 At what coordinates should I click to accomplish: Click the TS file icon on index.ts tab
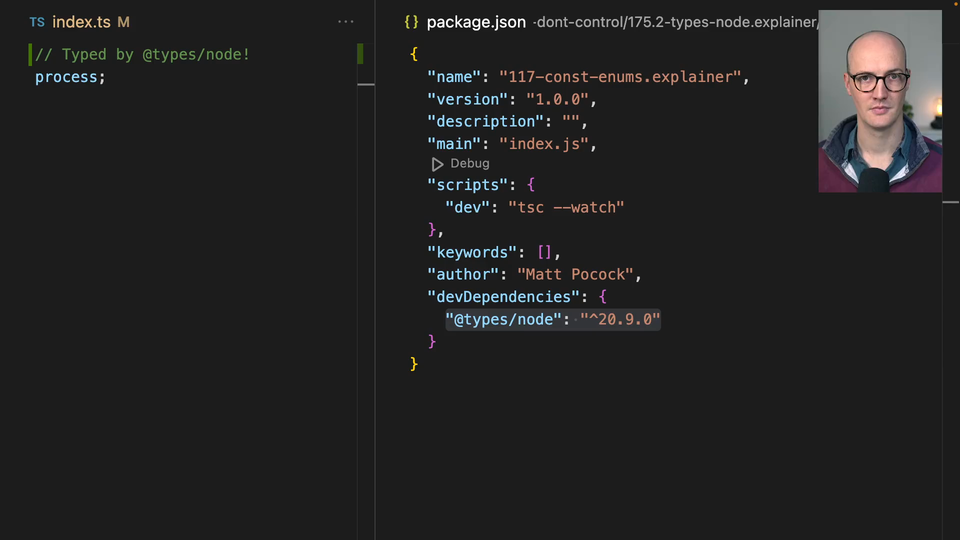pyautogui.click(x=37, y=22)
